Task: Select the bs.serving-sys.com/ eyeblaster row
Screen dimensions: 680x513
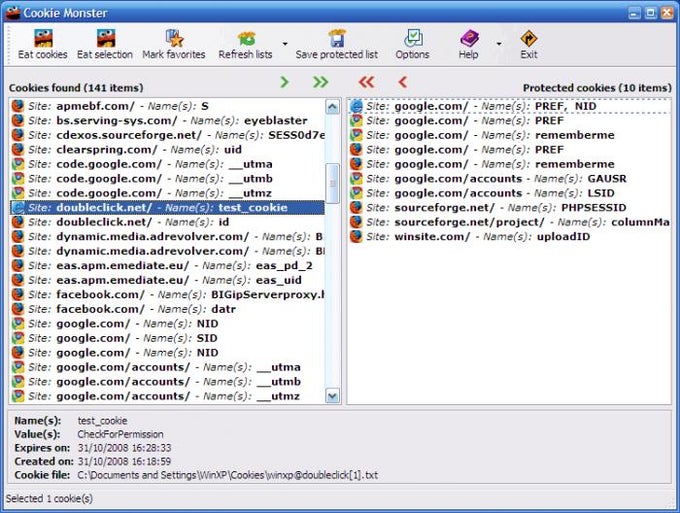Action: click(168, 121)
